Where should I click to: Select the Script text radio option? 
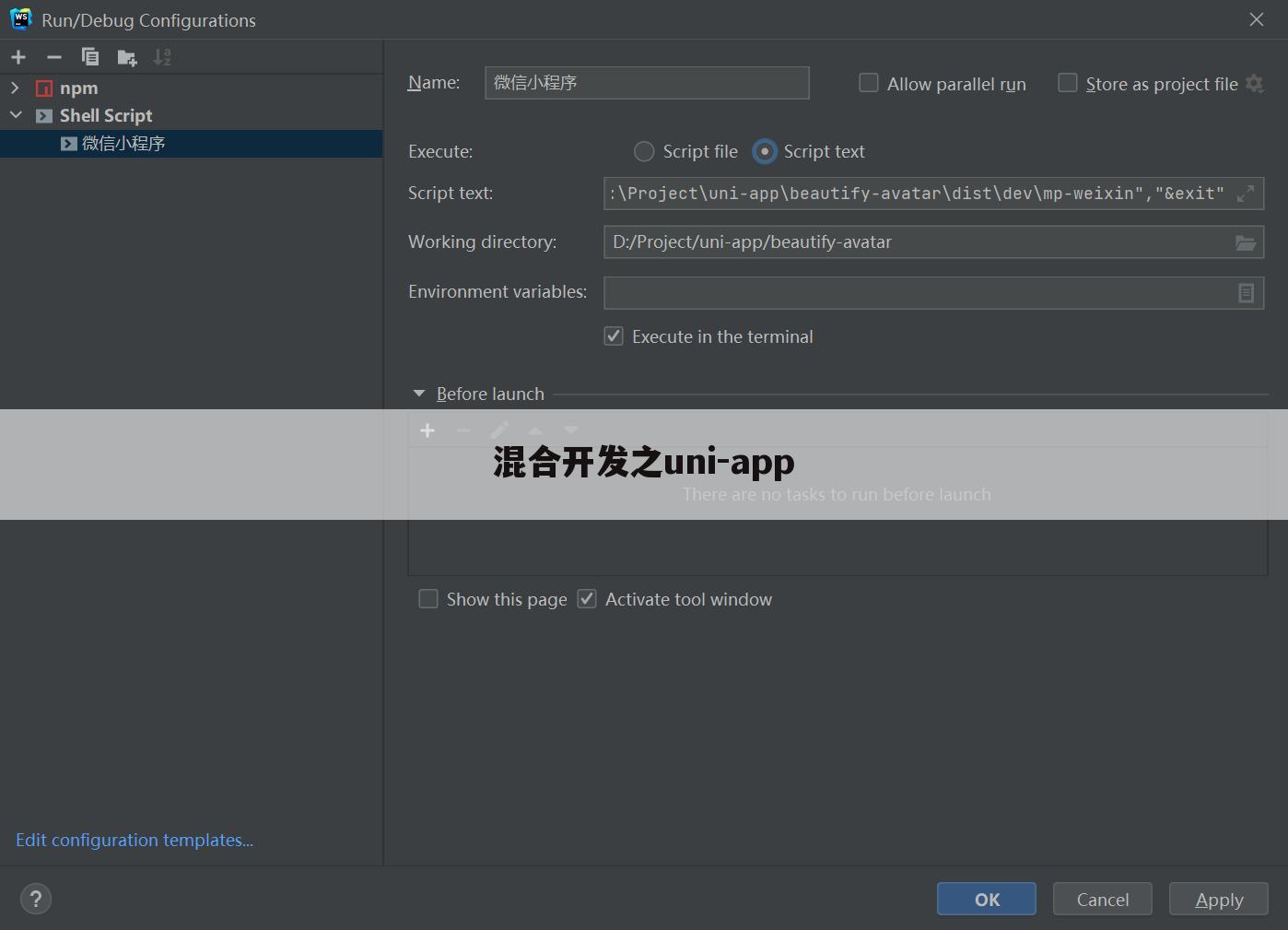point(765,151)
